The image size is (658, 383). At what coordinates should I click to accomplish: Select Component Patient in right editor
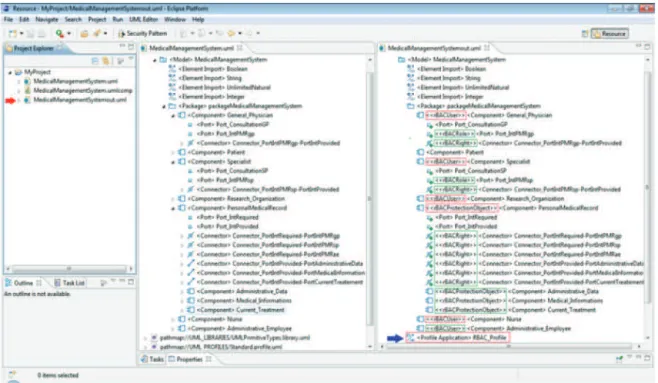click(x=454, y=152)
